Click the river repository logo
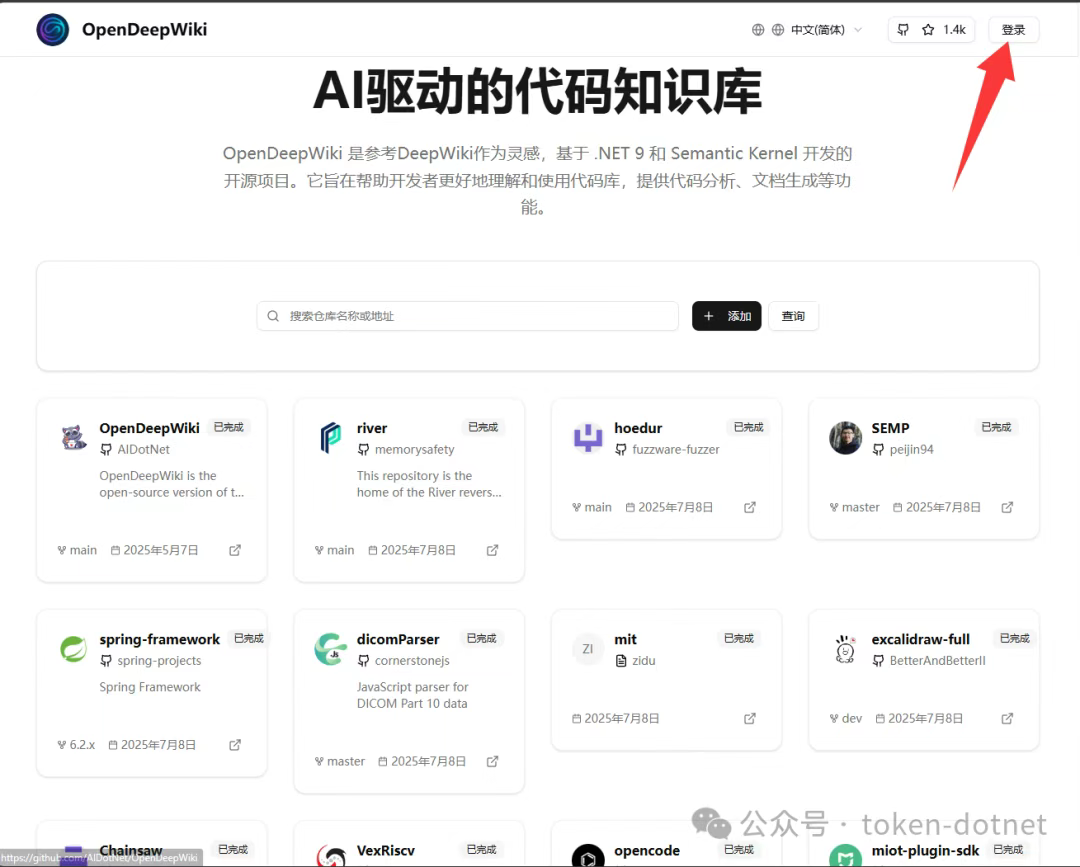The width and height of the screenshot is (1080, 867). point(331,438)
